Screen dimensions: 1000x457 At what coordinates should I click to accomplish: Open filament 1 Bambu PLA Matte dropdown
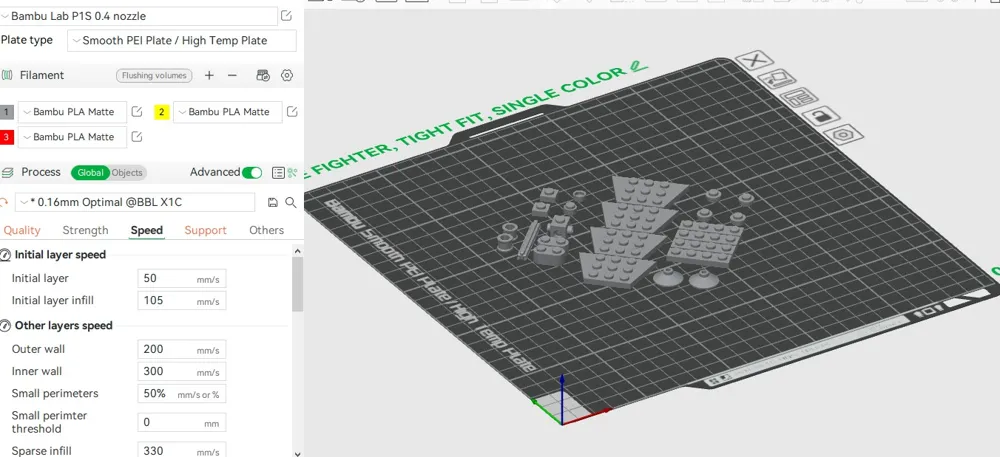(72, 112)
